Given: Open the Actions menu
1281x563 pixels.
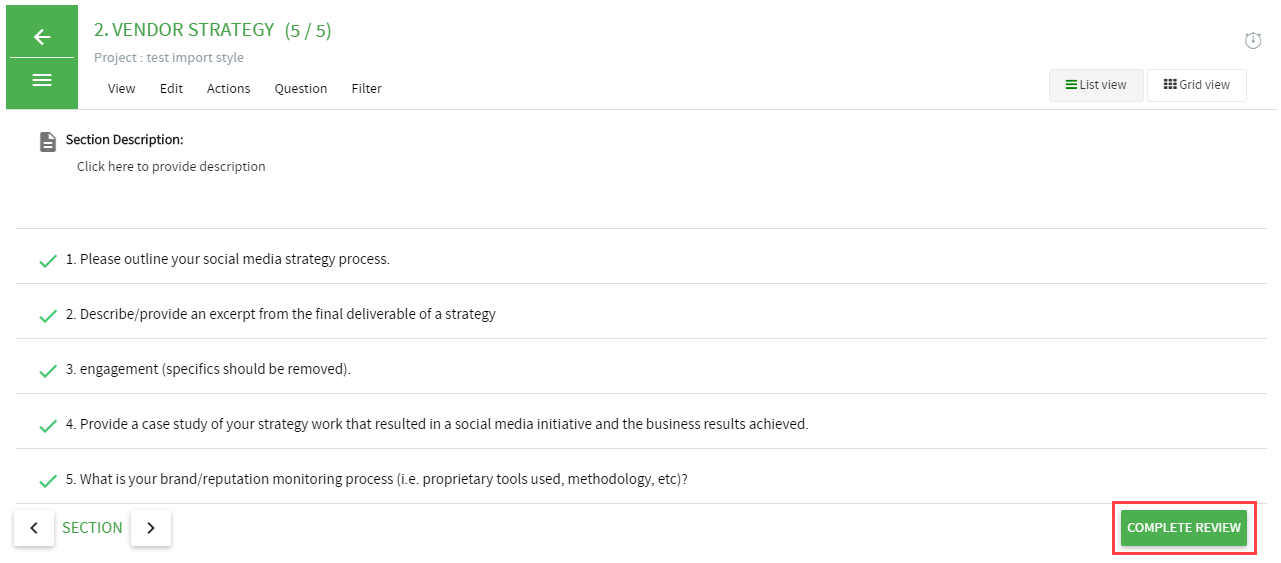Looking at the screenshot, I should [x=229, y=88].
